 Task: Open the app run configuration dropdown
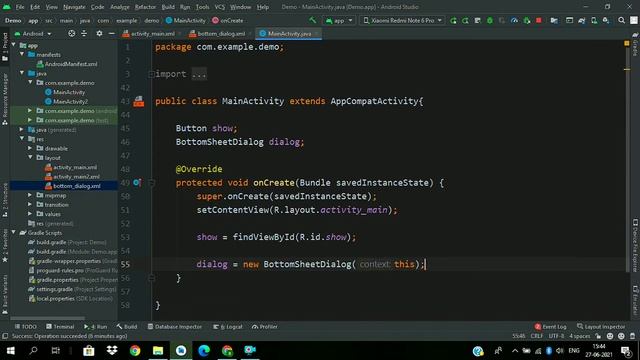[339, 20]
